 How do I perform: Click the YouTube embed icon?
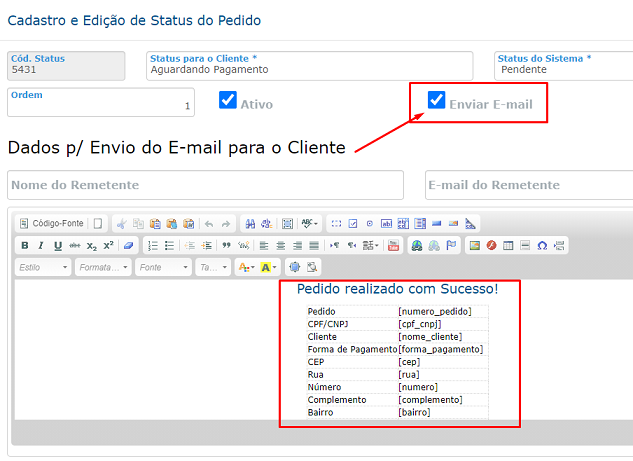pyautogui.click(x=393, y=245)
